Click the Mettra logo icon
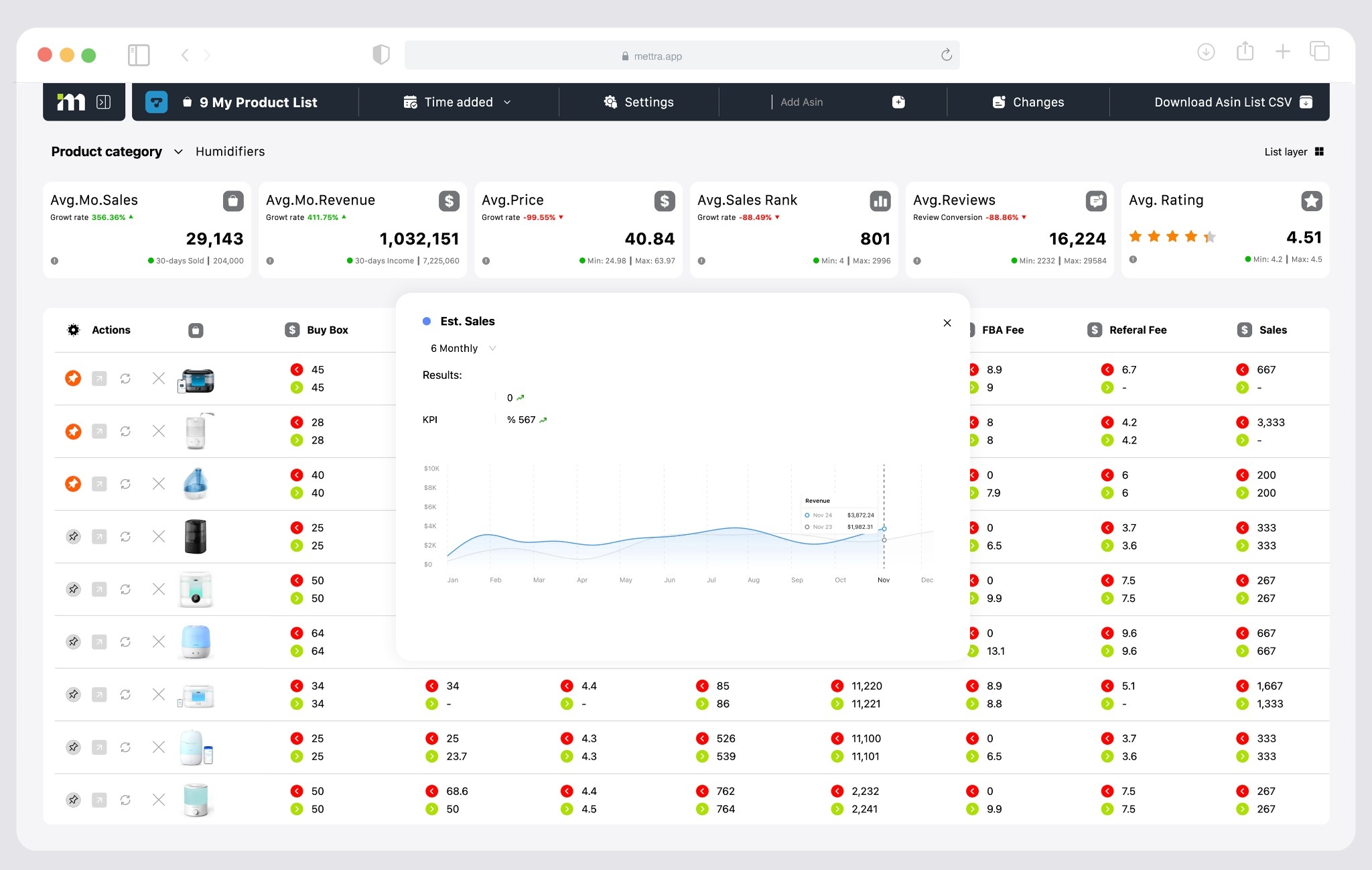Screen dimensions: 1372x870 click(71, 102)
